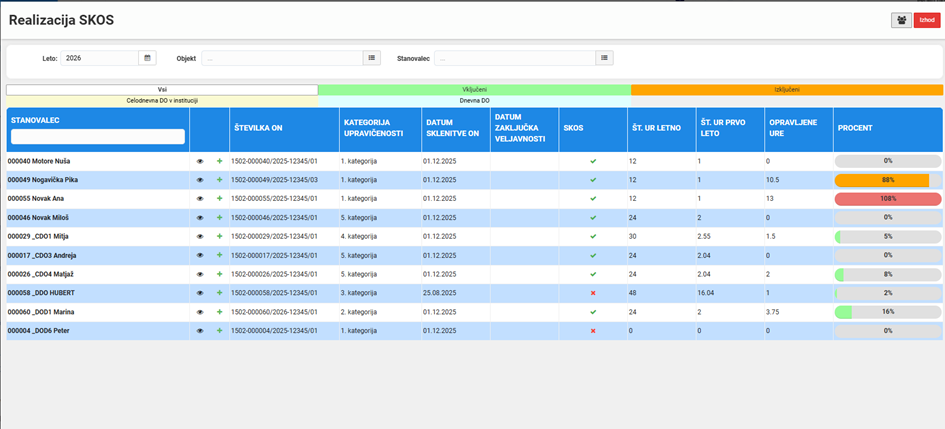View details for Motore Nuša via eye icon

(200, 161)
